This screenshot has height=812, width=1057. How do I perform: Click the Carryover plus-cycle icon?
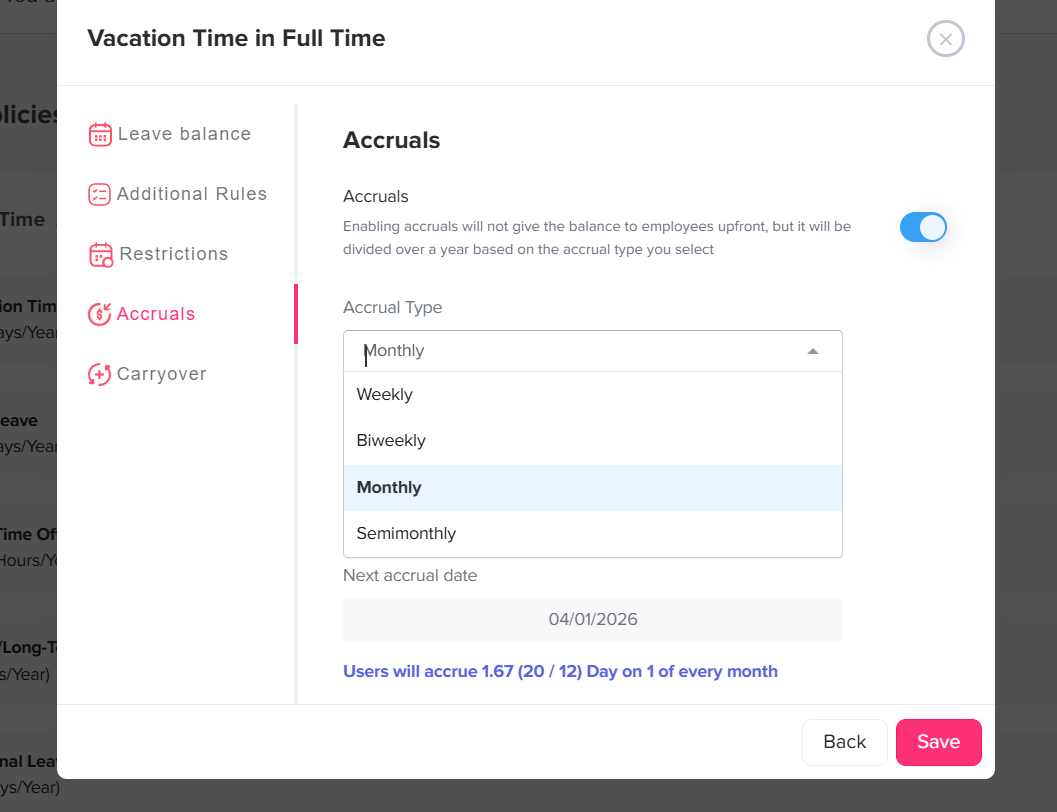coord(99,374)
